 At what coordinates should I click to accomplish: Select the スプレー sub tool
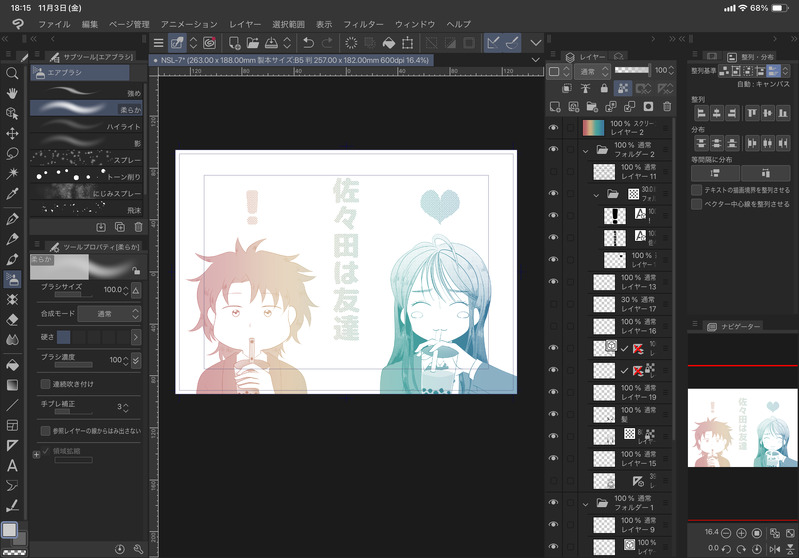(x=86, y=159)
